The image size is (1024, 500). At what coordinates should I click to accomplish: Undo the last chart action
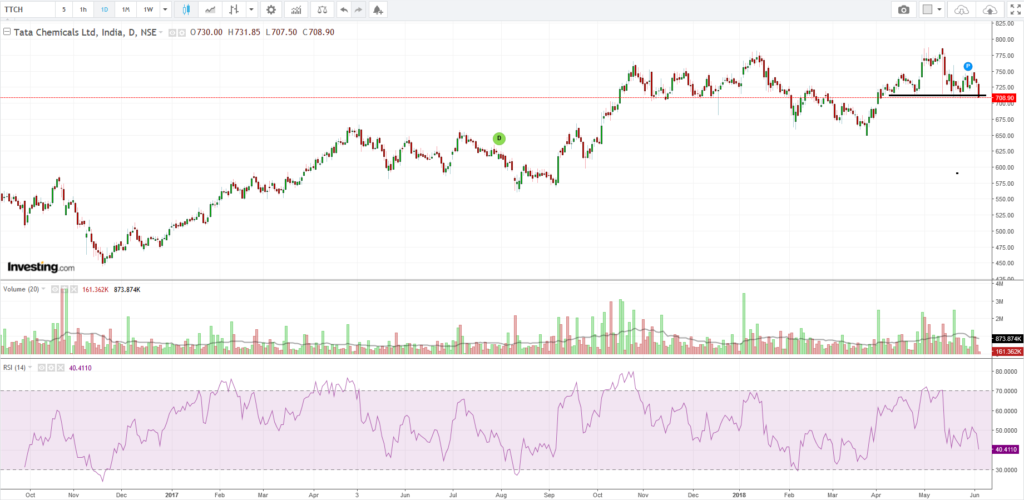pos(344,10)
